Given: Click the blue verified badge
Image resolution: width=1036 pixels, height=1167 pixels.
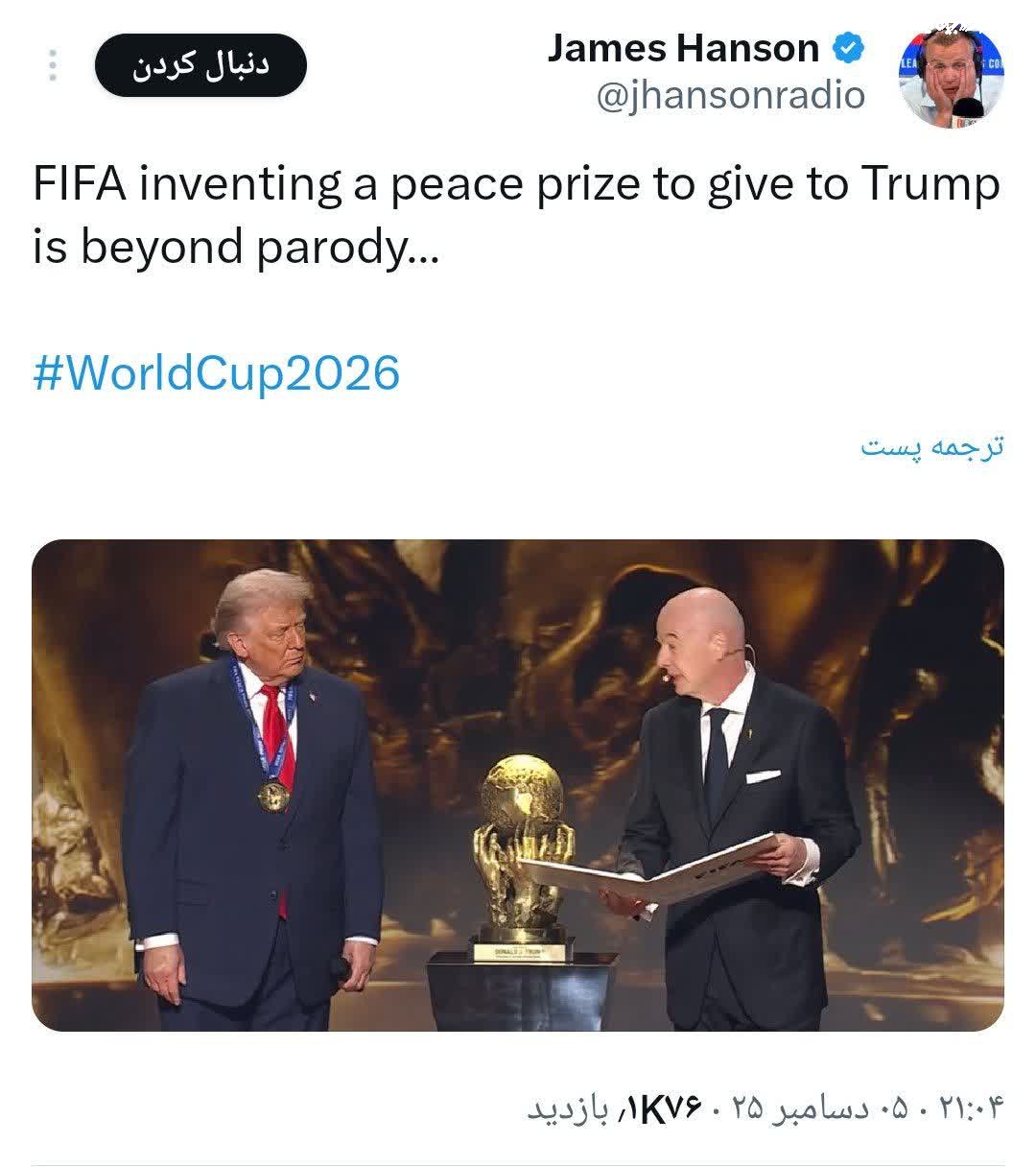Looking at the screenshot, I should point(849,47).
